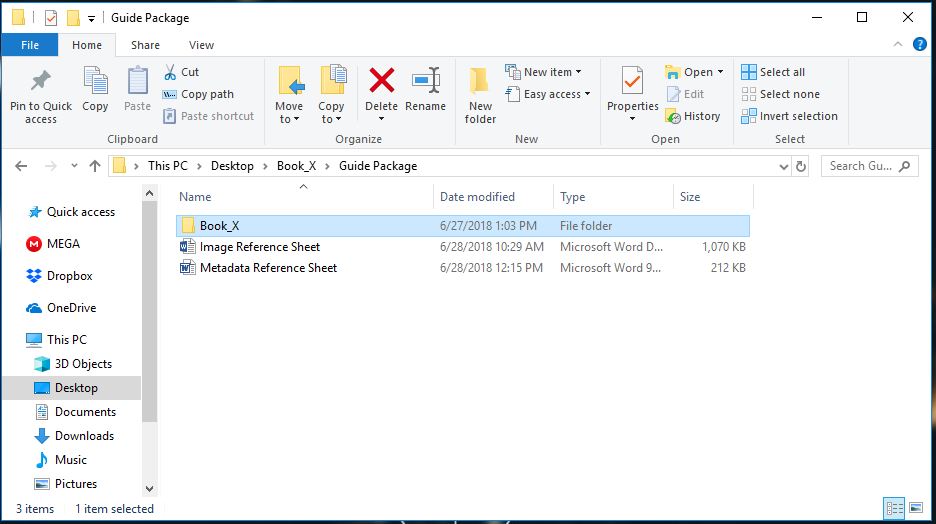This screenshot has width=936, height=524.
Task: Pin to Quick access button
Action: click(x=41, y=95)
